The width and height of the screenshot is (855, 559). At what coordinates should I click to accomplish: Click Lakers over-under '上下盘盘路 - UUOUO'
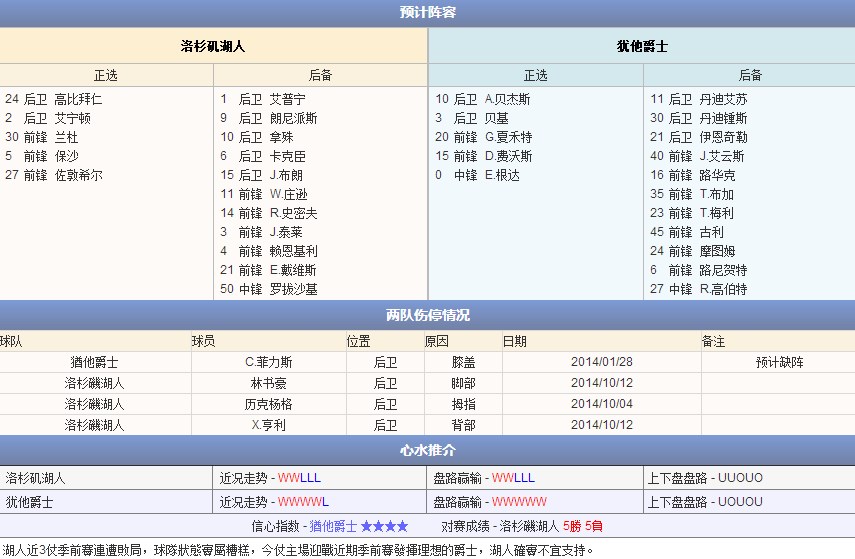(x=705, y=478)
